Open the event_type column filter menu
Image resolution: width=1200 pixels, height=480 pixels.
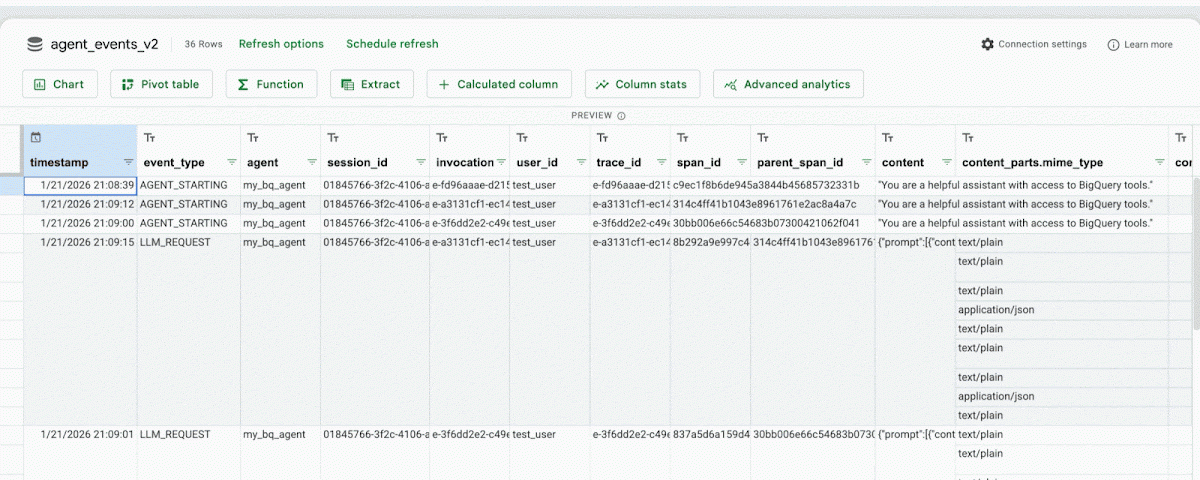click(232, 162)
